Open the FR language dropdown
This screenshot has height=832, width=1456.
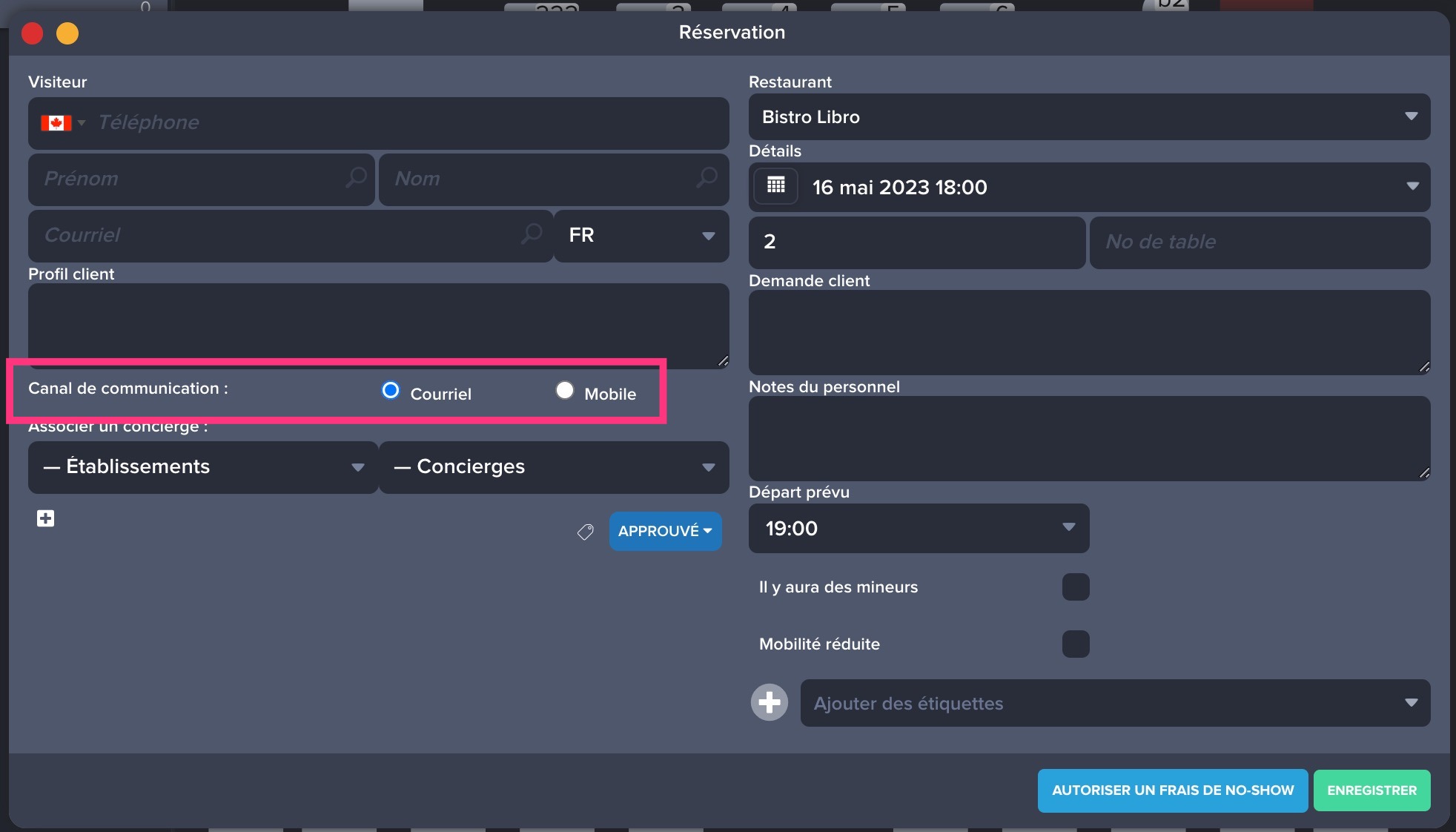(641, 236)
